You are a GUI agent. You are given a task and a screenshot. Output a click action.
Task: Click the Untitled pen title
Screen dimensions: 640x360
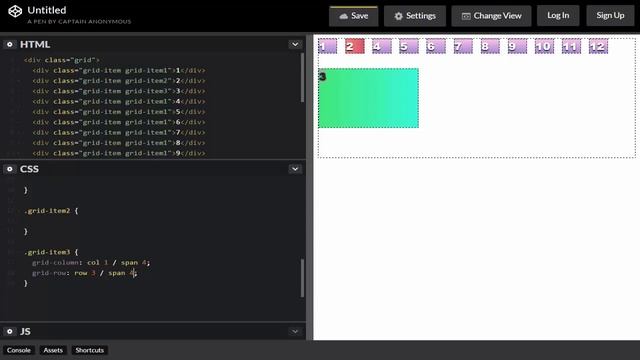47,10
